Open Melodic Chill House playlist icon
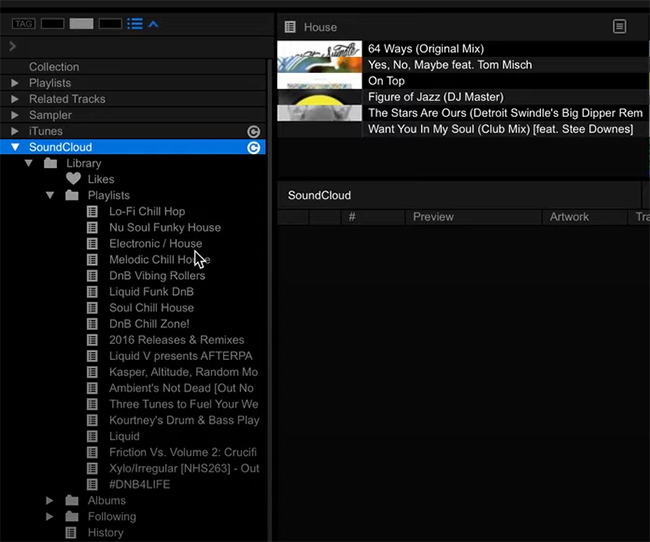 92,260
